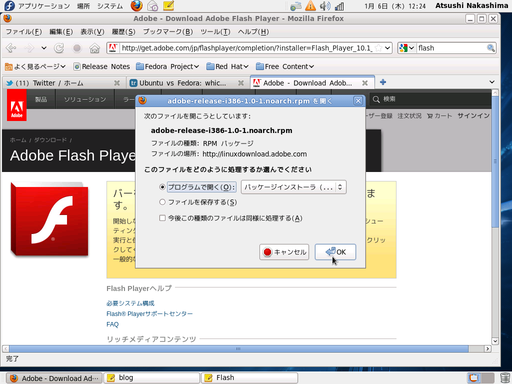This screenshot has height=384, width=512.
Task: Click the horizontal scrollbar of the page
Action: pyautogui.click(x=239, y=349)
